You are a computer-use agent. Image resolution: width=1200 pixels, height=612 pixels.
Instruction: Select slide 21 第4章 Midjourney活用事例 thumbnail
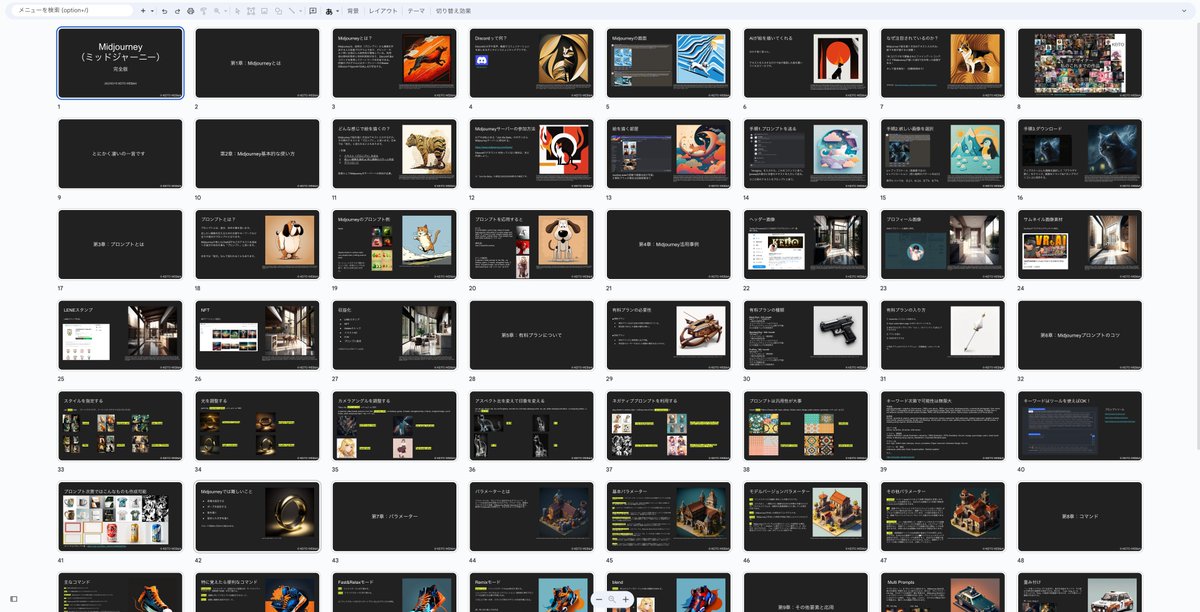[x=668, y=244]
